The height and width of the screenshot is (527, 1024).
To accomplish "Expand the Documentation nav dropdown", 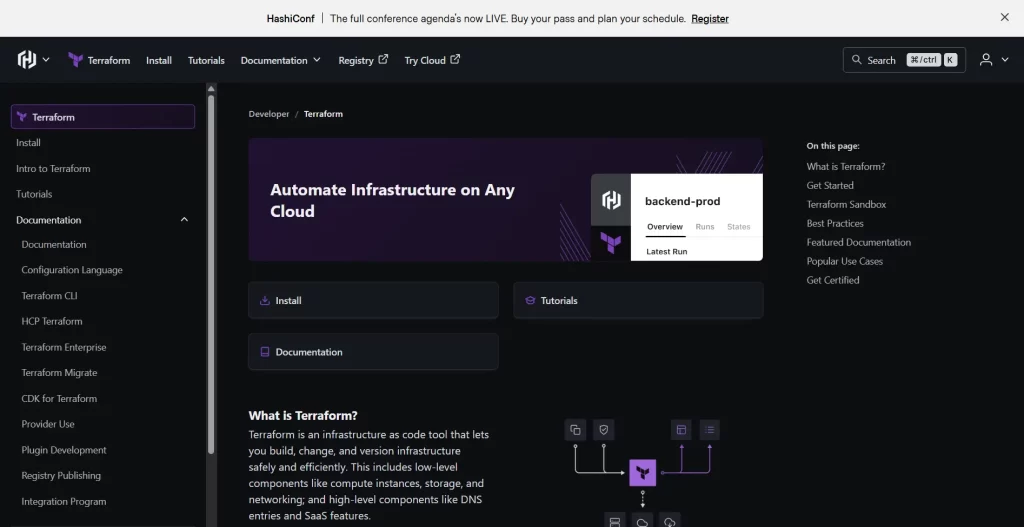I will coord(281,60).
